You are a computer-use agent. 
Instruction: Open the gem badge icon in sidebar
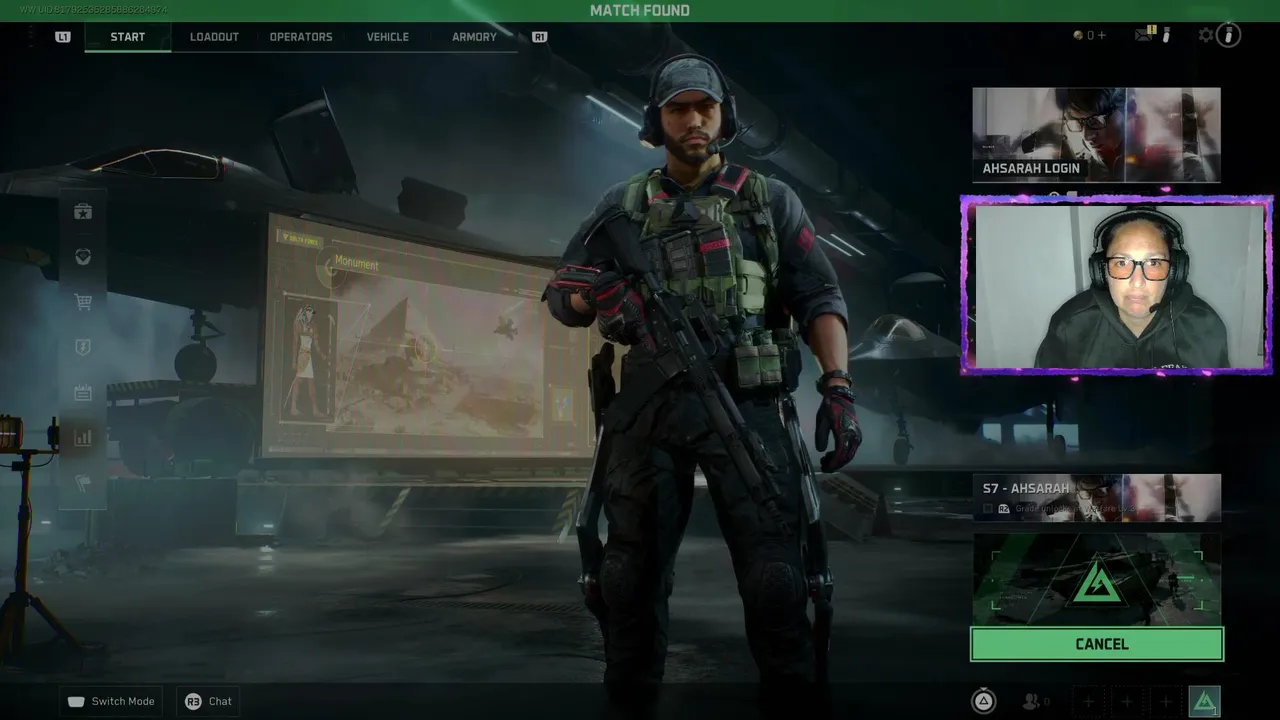click(83, 257)
